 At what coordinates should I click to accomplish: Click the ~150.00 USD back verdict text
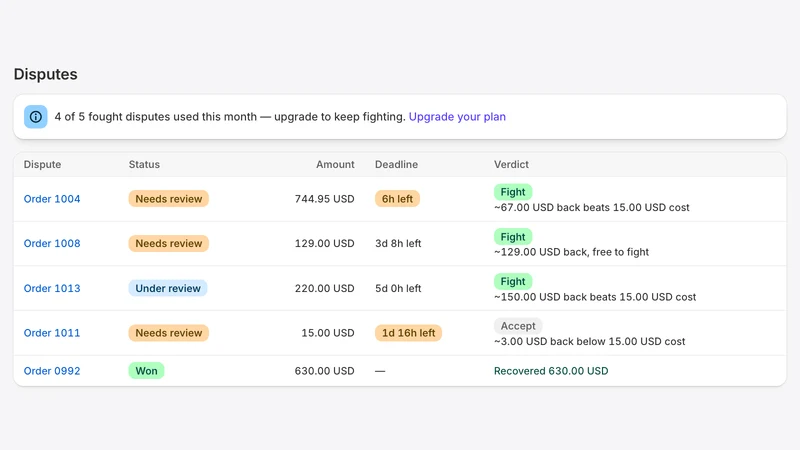click(595, 297)
